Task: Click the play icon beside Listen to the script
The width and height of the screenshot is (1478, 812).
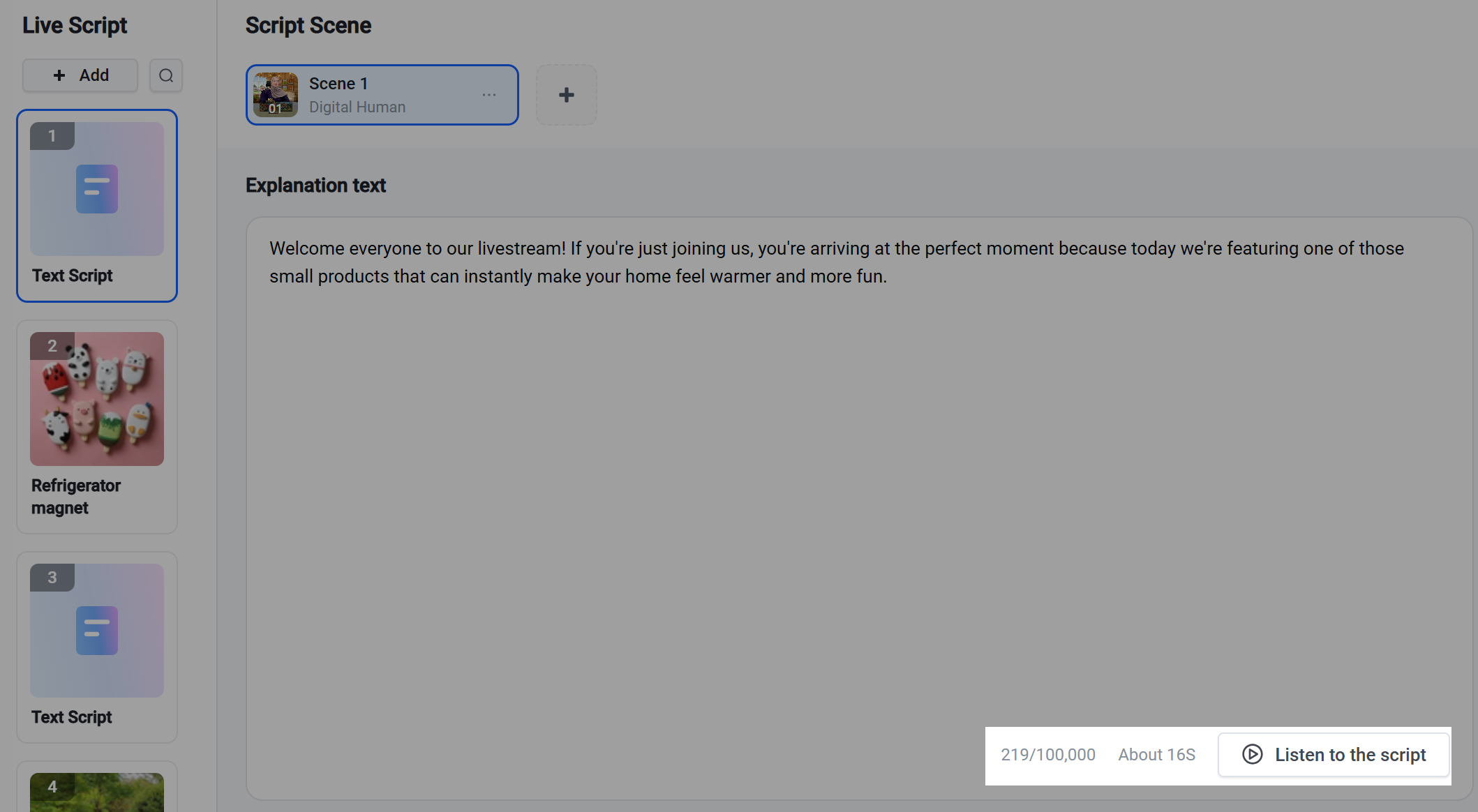Action: click(x=1253, y=754)
